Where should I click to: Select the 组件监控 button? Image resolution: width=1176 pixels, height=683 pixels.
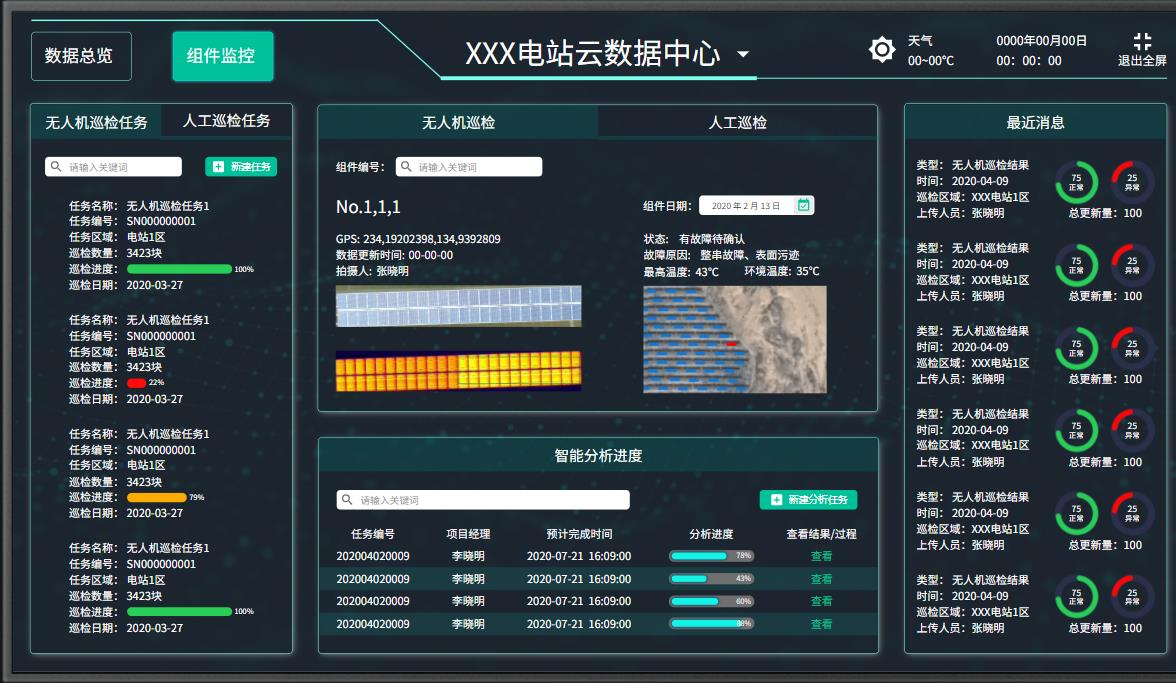[x=222, y=56]
